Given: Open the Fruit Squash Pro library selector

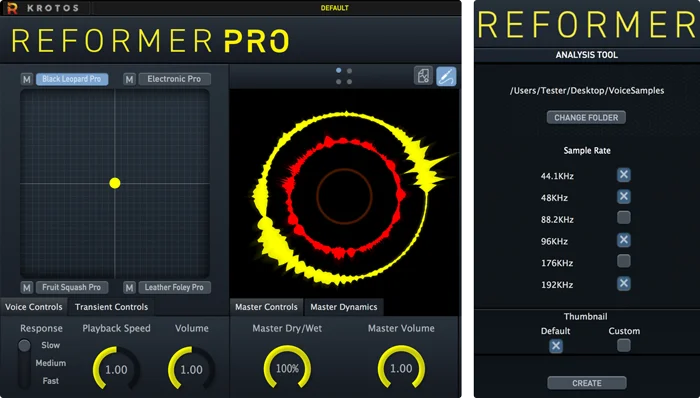Looking at the screenshot, I should tap(72, 288).
